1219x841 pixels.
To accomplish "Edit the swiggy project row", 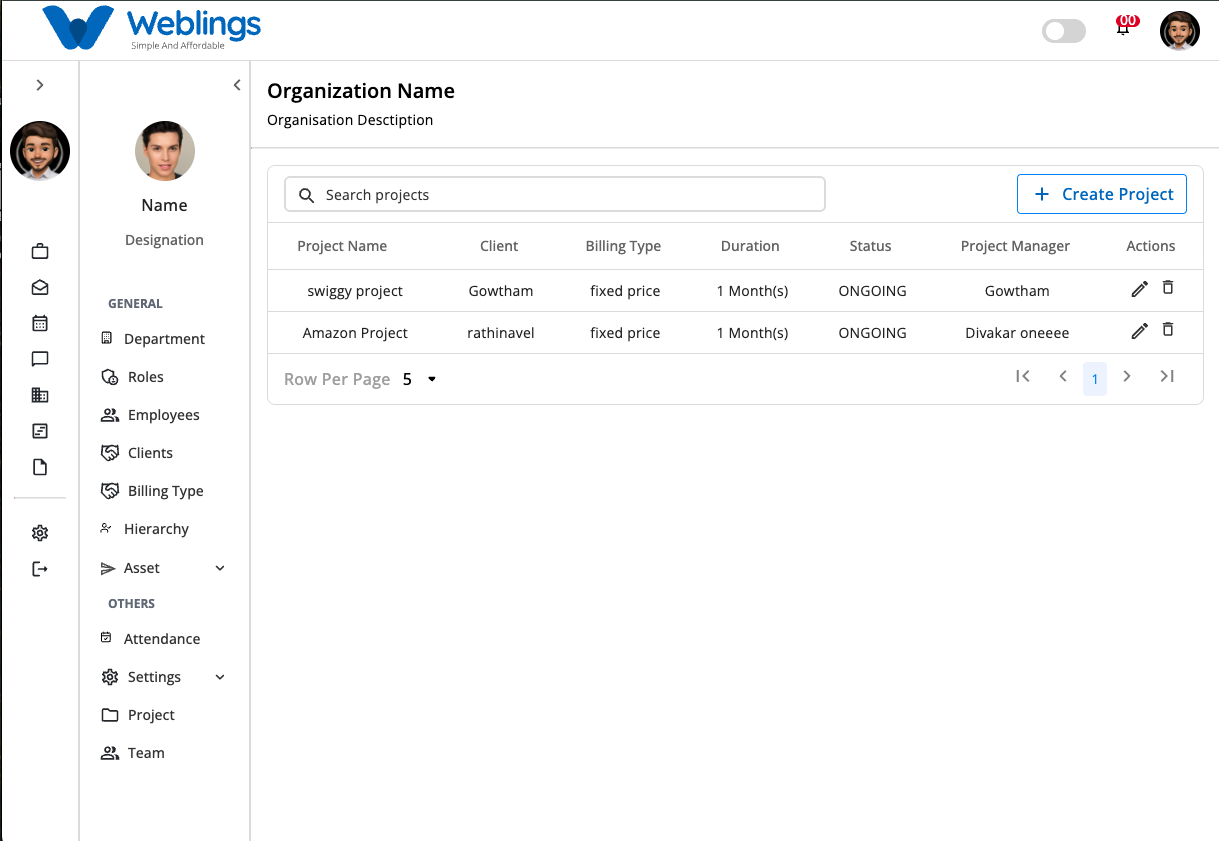I will point(1139,289).
